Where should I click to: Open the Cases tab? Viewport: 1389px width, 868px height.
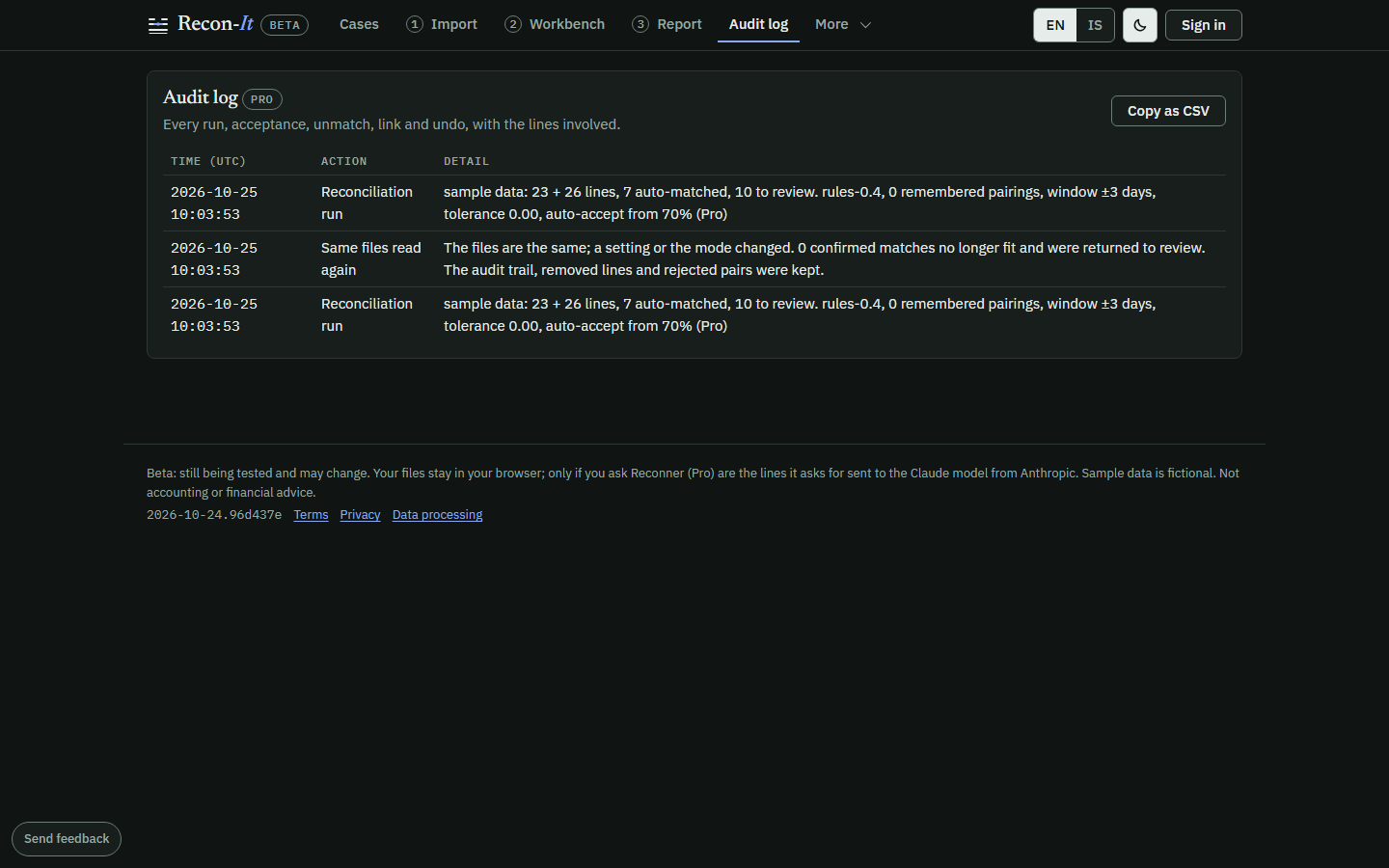pyautogui.click(x=359, y=24)
